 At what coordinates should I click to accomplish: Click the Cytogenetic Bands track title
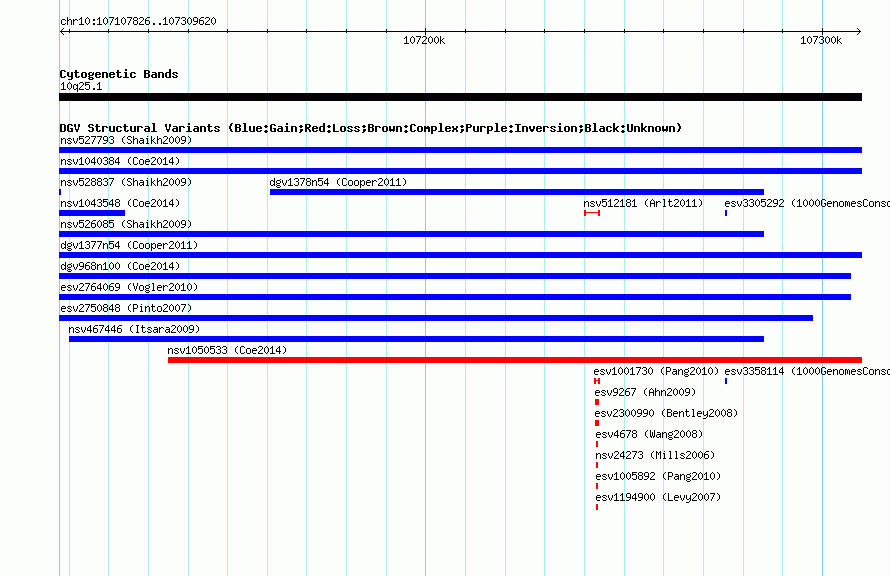coord(119,74)
